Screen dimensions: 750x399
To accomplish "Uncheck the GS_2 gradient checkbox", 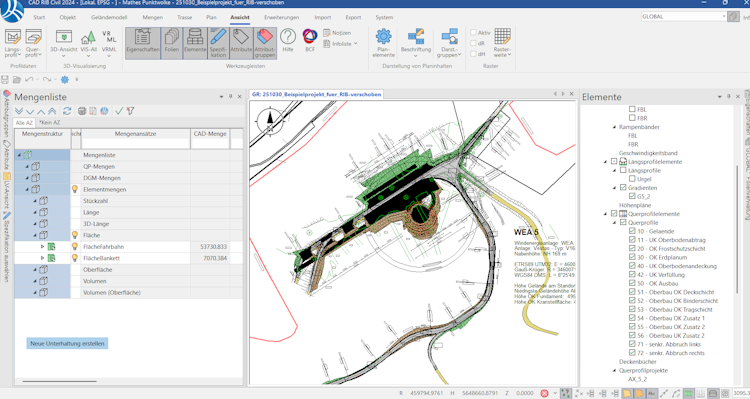I will click(632, 196).
